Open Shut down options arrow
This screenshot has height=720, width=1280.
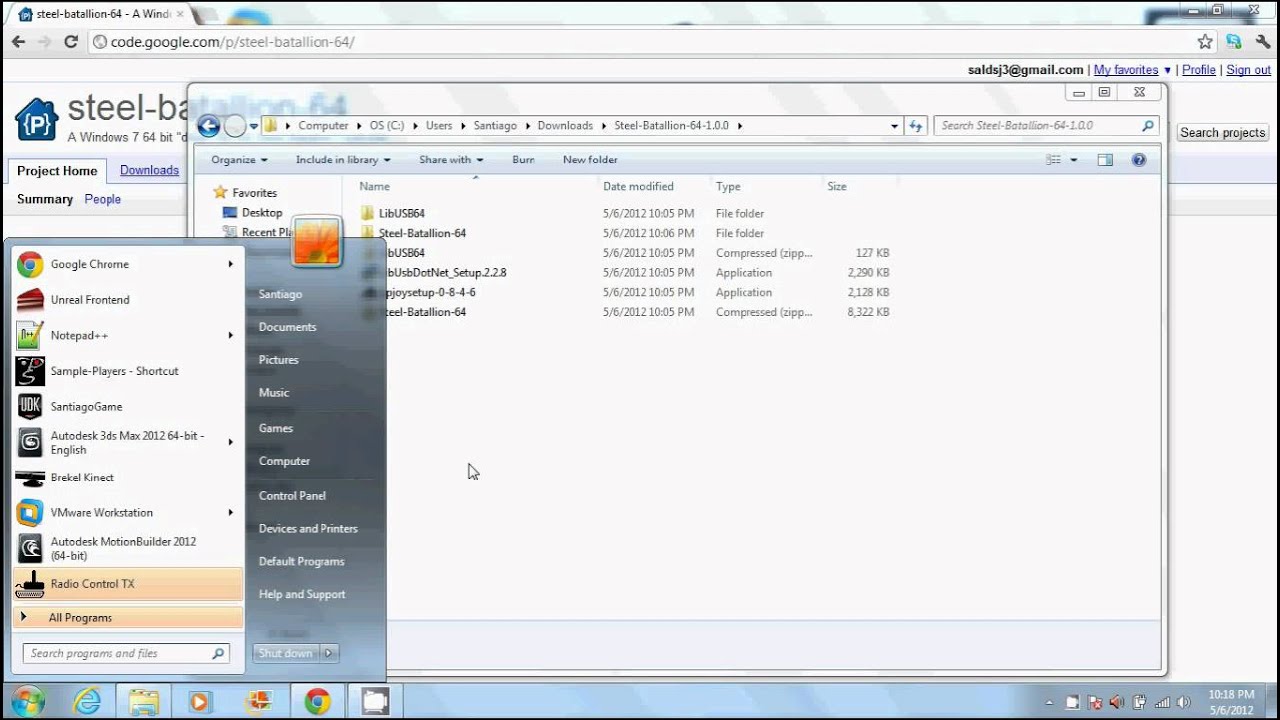coord(328,653)
